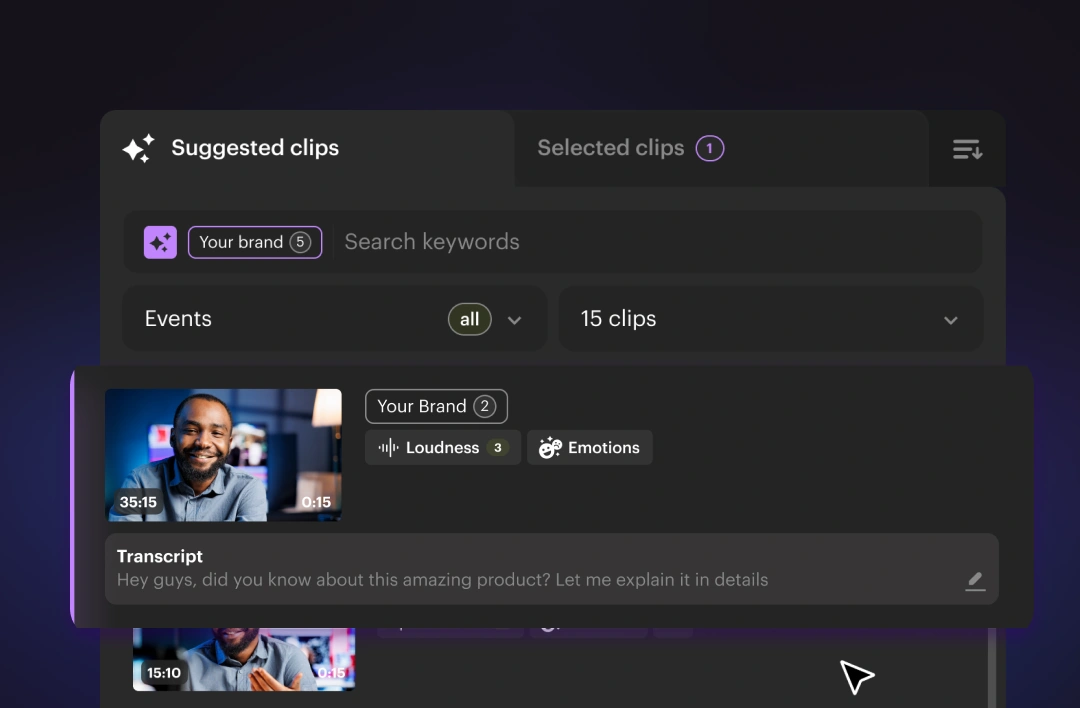The height and width of the screenshot is (708, 1080).
Task: Toggle the Loudness tag on the clip
Action: pos(442,448)
